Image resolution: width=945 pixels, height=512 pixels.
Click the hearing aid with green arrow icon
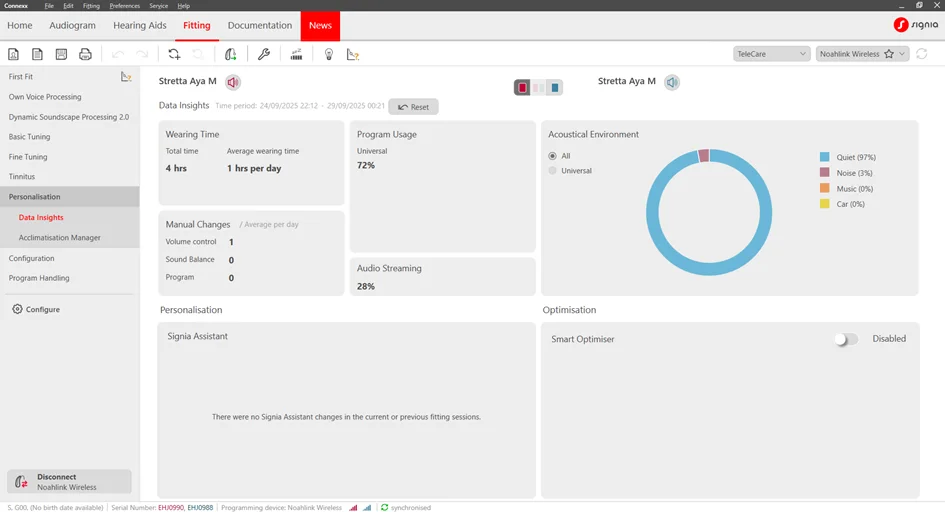[x=230, y=54]
